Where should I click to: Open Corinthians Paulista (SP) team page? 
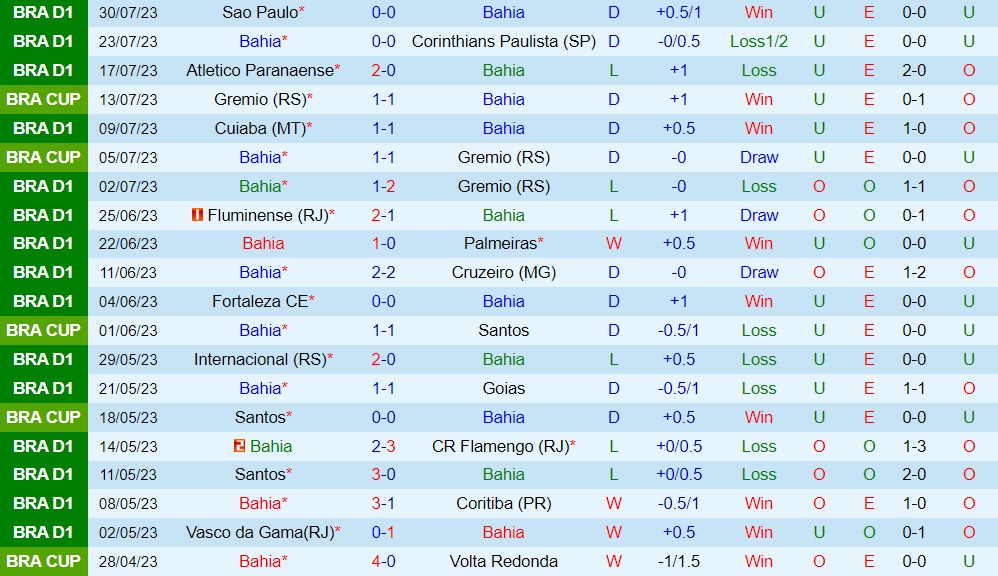503,41
